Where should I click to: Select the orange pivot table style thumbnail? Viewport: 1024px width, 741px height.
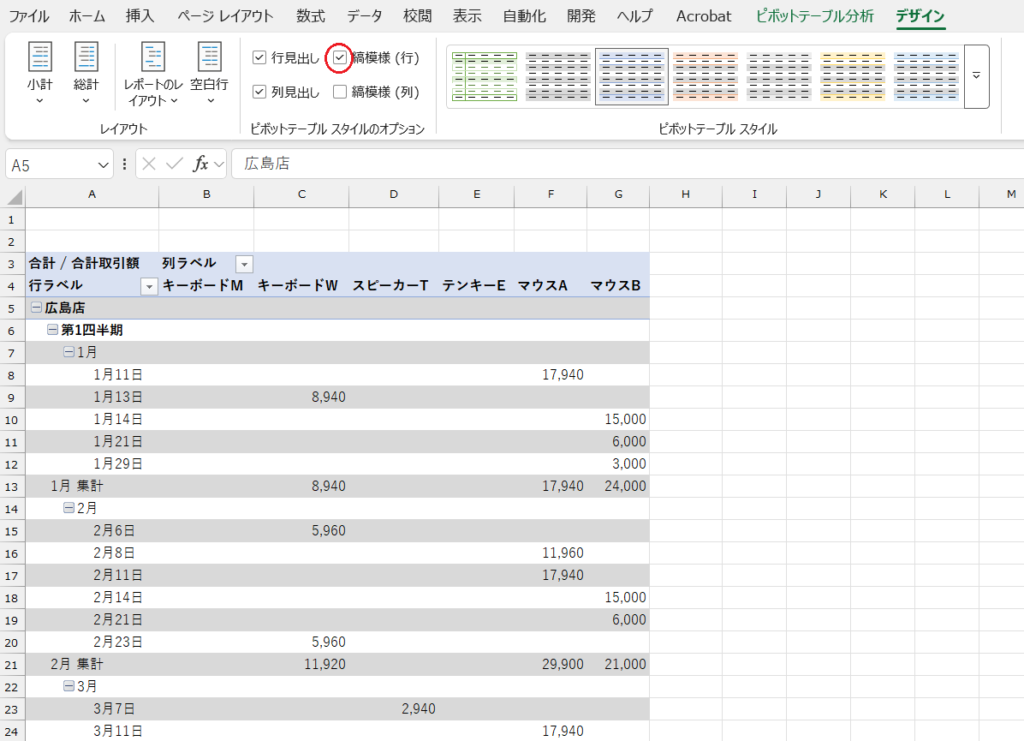click(705, 76)
